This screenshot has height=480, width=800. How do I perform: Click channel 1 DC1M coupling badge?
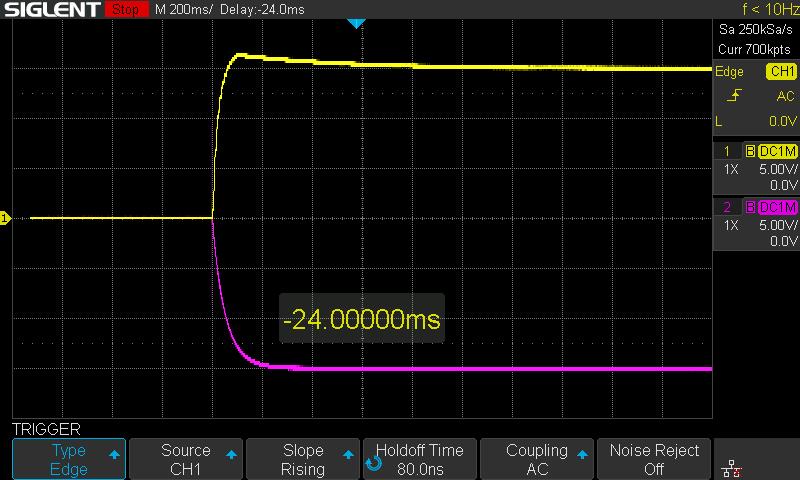tap(778, 151)
